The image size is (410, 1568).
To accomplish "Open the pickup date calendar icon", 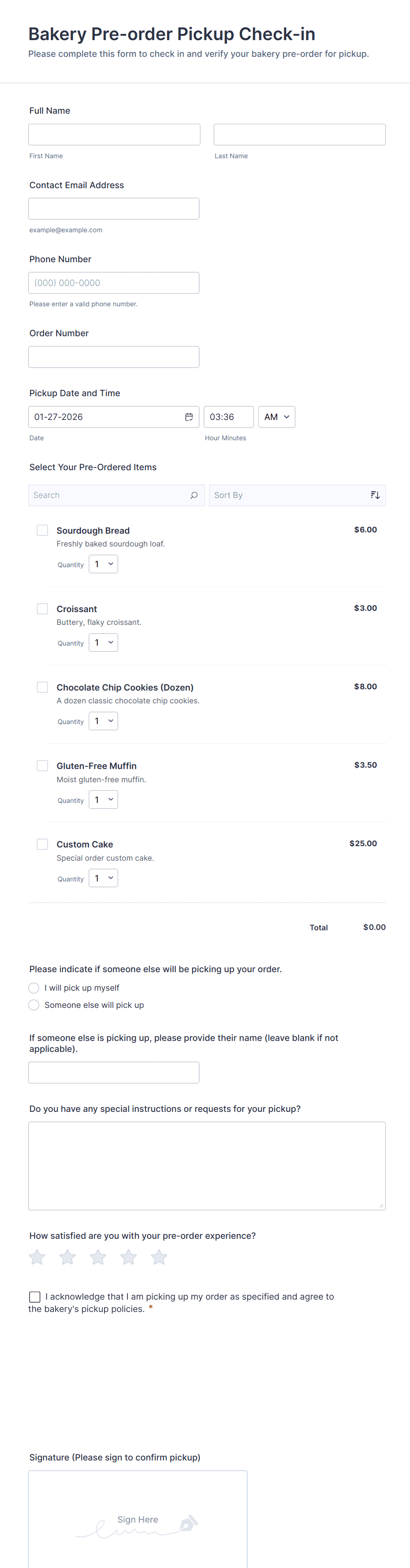I will tap(189, 417).
